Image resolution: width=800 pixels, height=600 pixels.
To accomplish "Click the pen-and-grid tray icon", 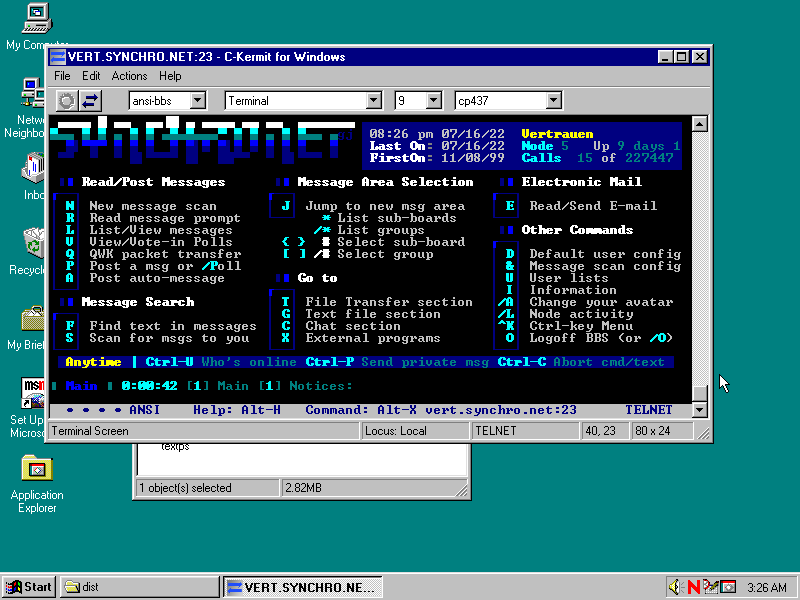I will click(710, 587).
